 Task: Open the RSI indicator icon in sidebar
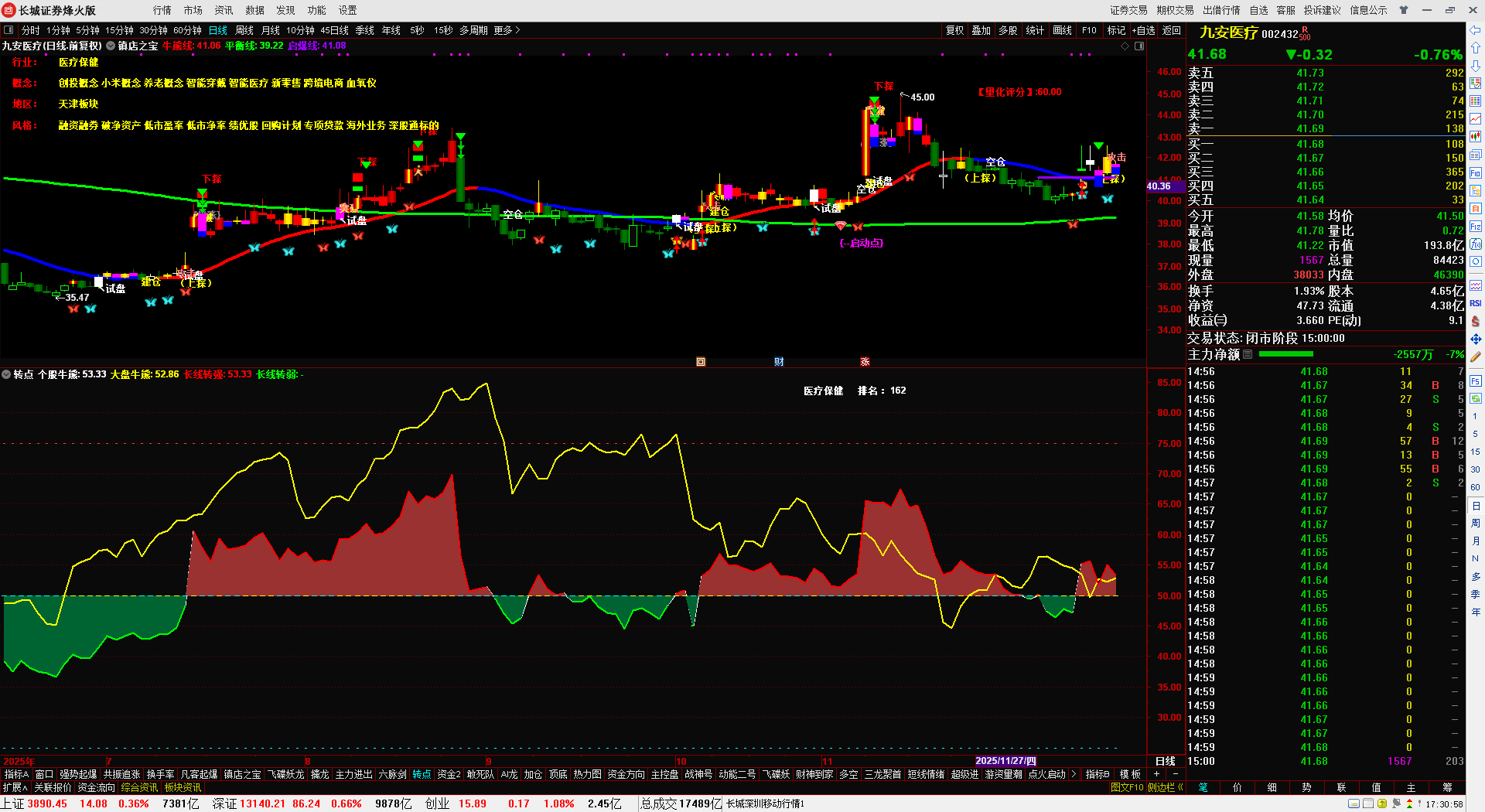[1476, 303]
